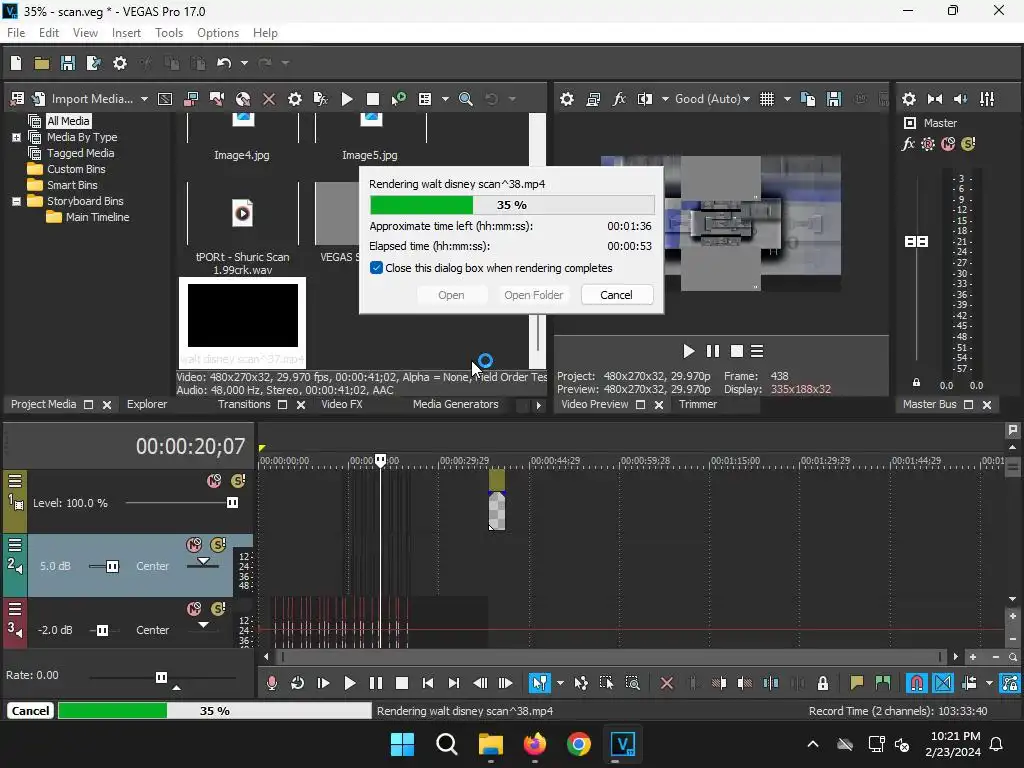Screen dimensions: 1024x768
Task: Select Main Timeline storyboard bin
Action: tap(97, 217)
